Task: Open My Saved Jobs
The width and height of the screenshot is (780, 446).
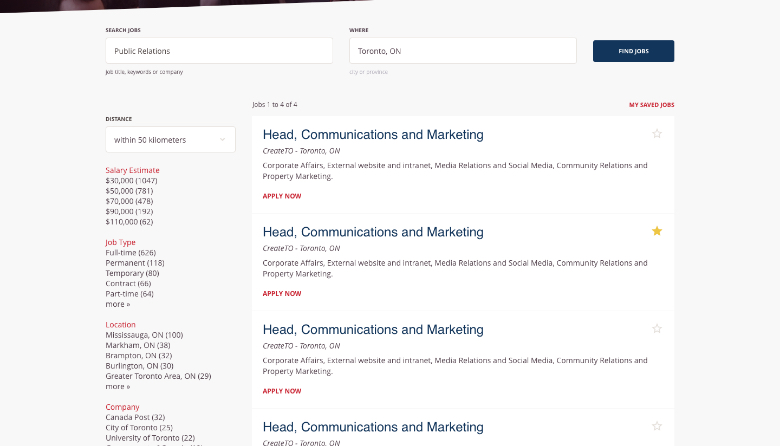Action: click(x=651, y=105)
